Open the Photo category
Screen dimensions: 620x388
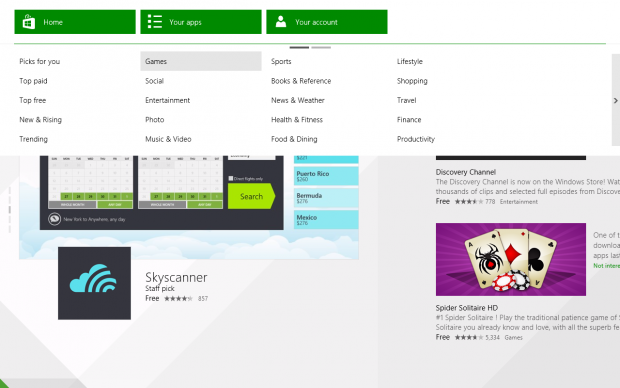tap(155, 119)
